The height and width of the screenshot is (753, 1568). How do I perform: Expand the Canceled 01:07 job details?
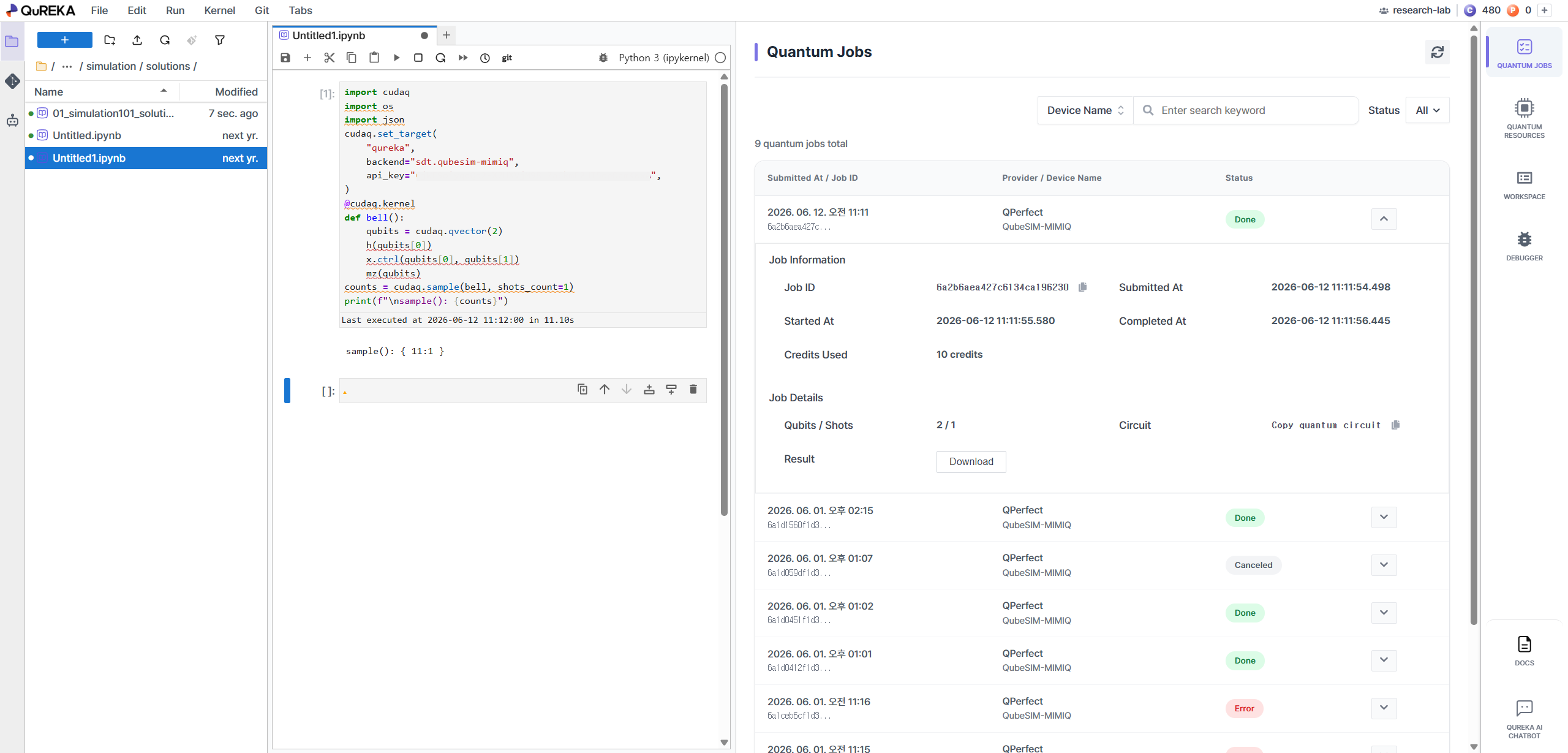[1384, 565]
